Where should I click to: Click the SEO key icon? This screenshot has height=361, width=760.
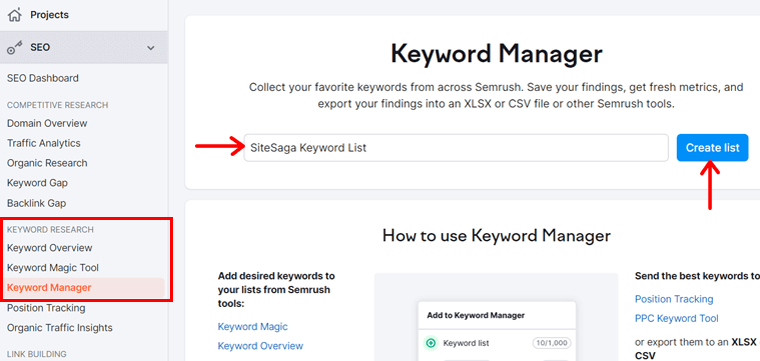[x=15, y=47]
